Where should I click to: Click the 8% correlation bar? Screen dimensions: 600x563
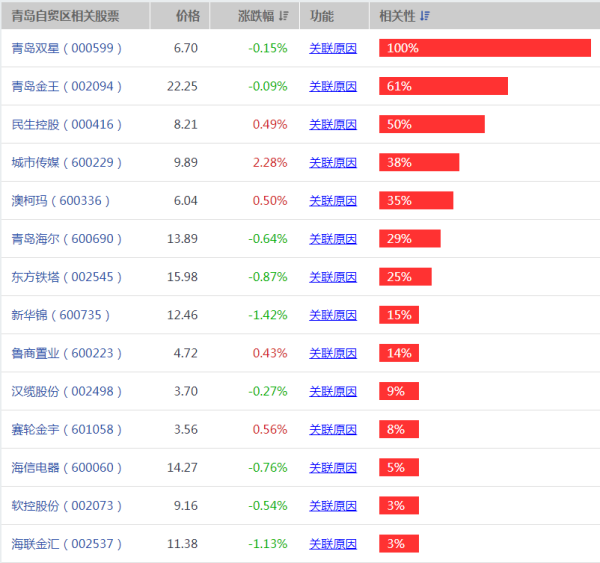399,429
